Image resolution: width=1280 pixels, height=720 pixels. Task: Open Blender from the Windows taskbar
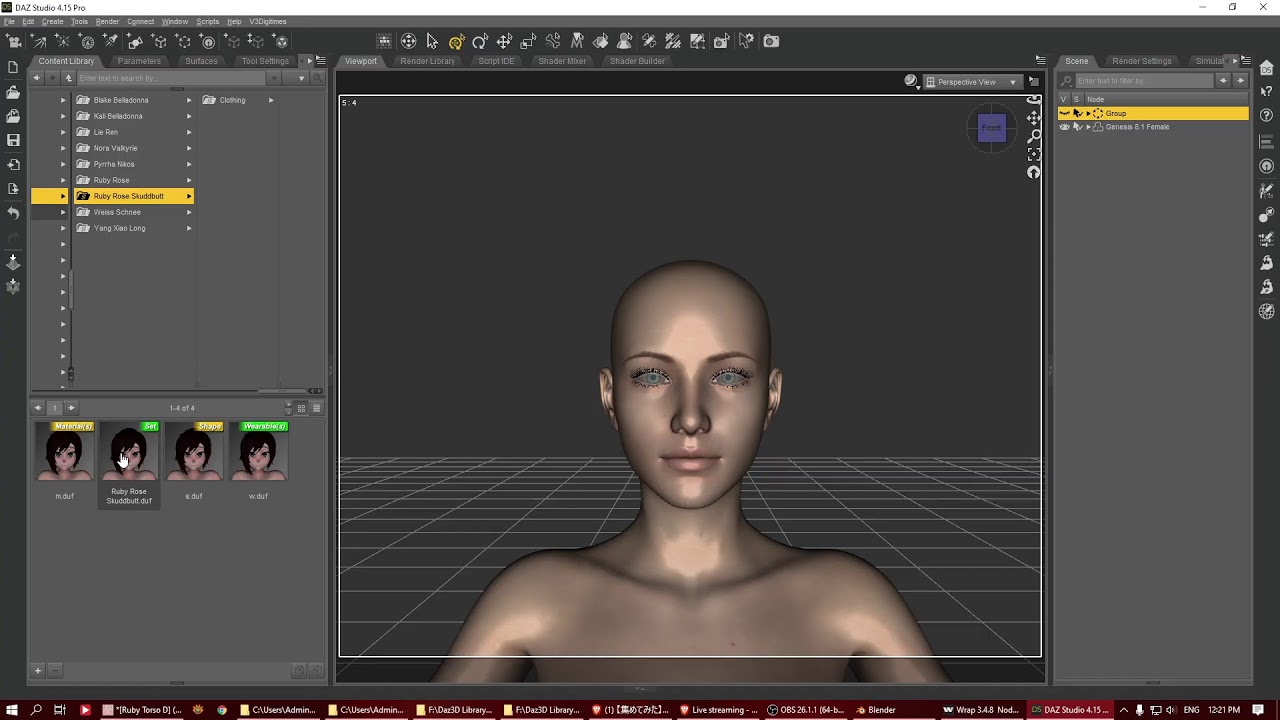(x=876, y=710)
